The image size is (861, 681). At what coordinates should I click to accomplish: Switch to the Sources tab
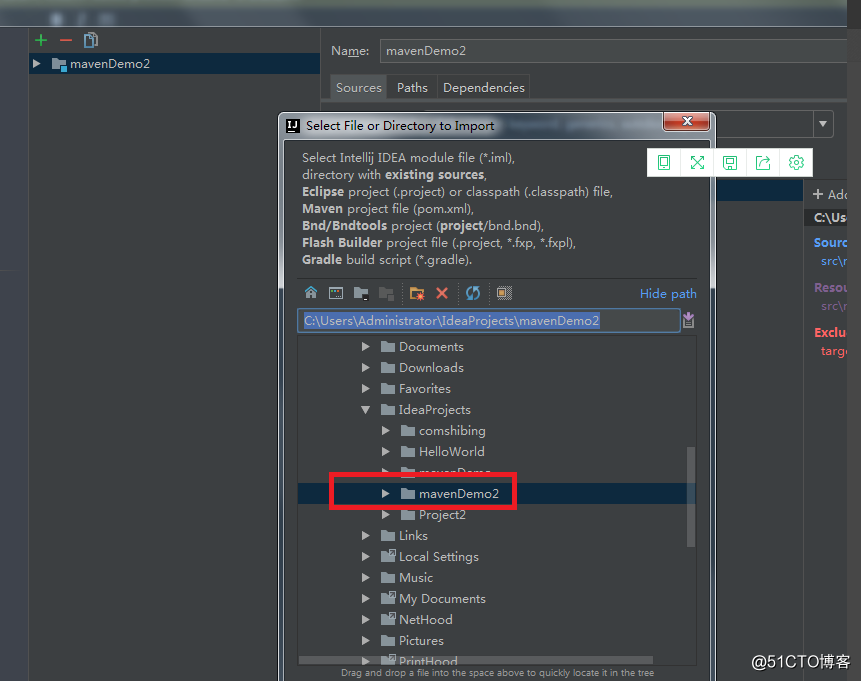(359, 87)
